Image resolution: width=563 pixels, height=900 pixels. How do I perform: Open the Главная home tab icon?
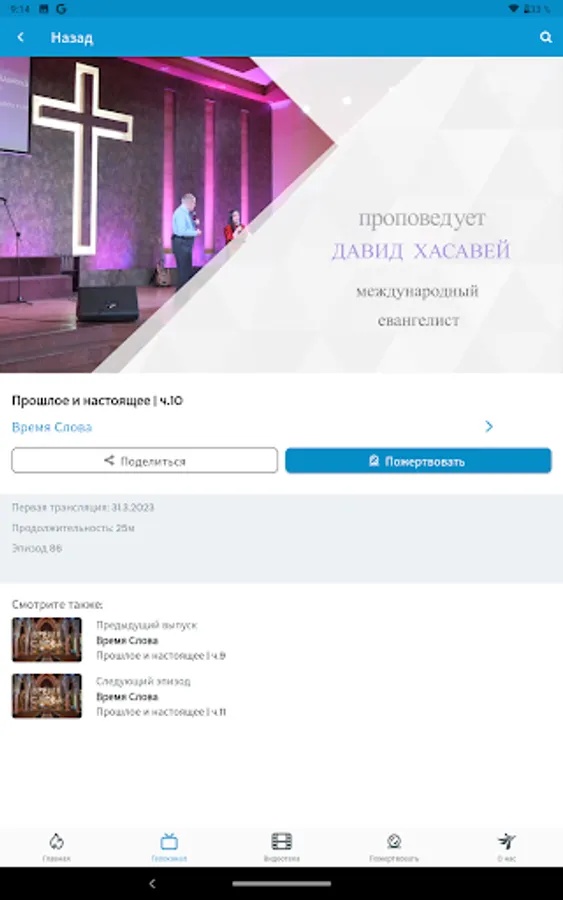click(56, 841)
